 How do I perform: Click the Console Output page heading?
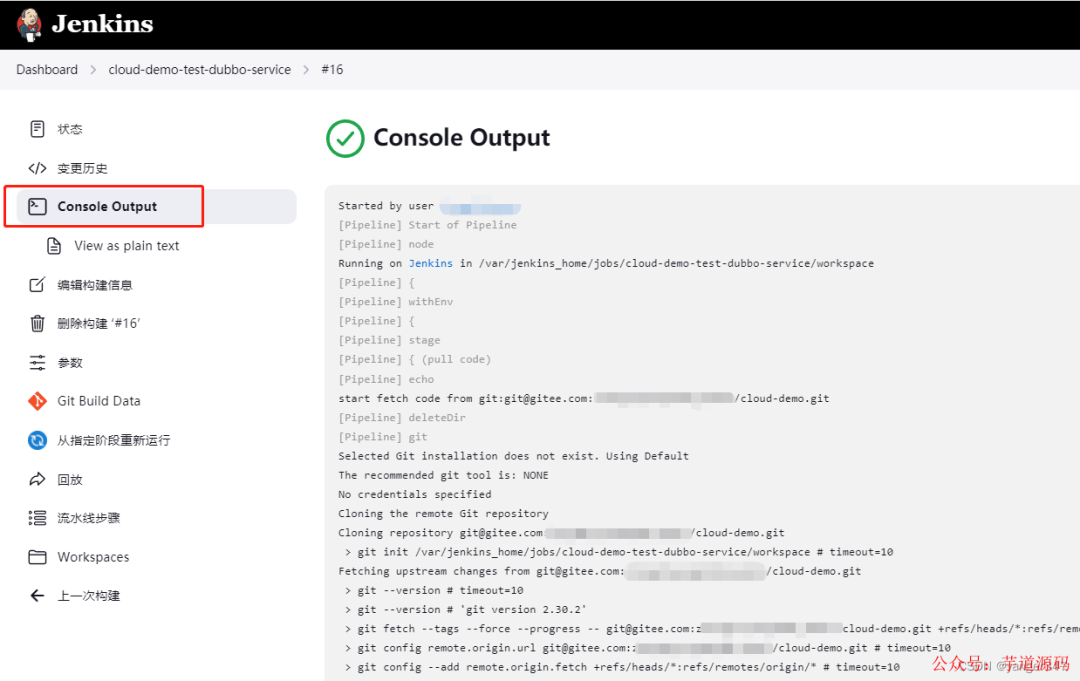(461, 138)
